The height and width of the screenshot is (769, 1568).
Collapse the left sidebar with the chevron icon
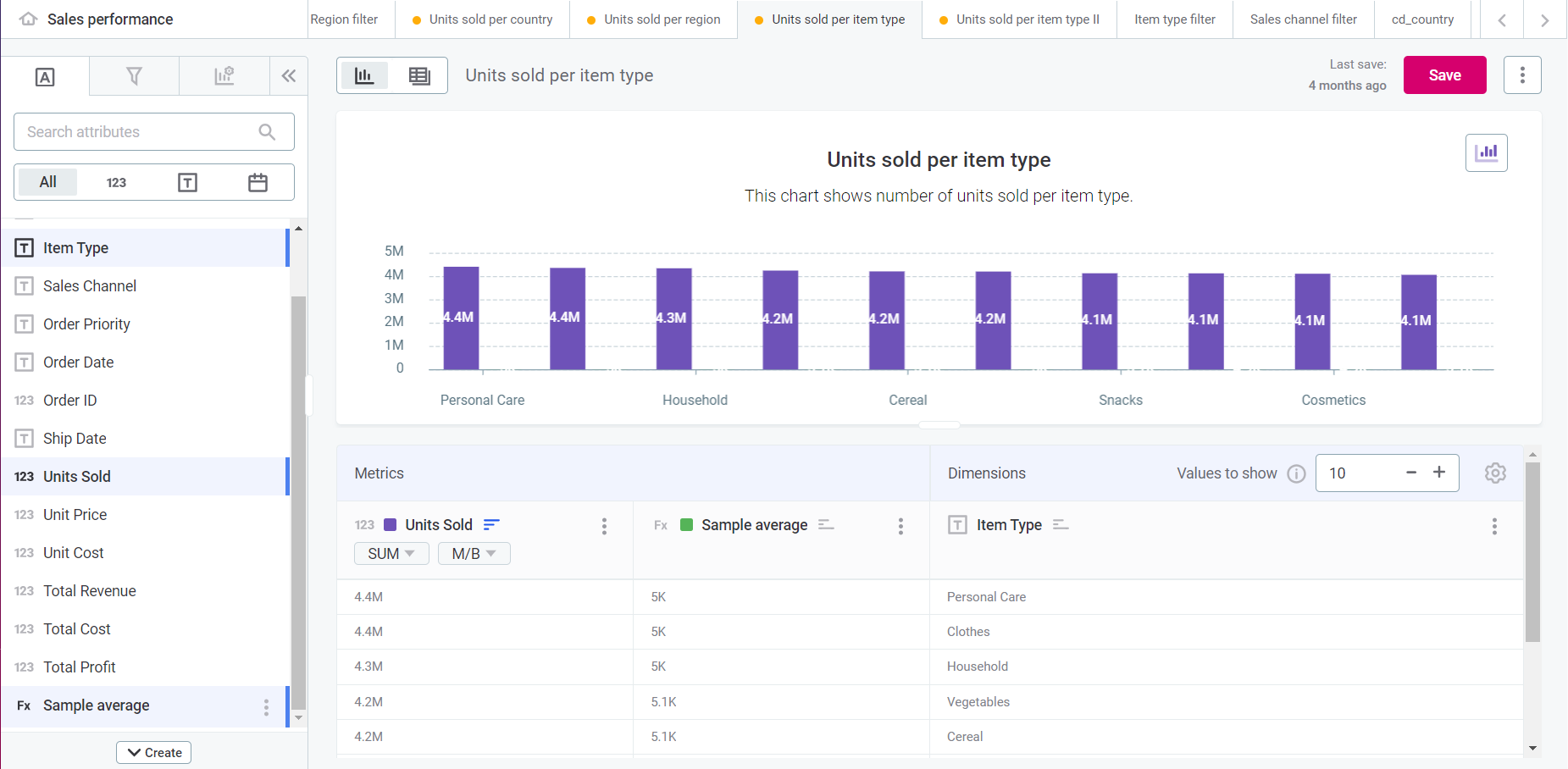[289, 75]
